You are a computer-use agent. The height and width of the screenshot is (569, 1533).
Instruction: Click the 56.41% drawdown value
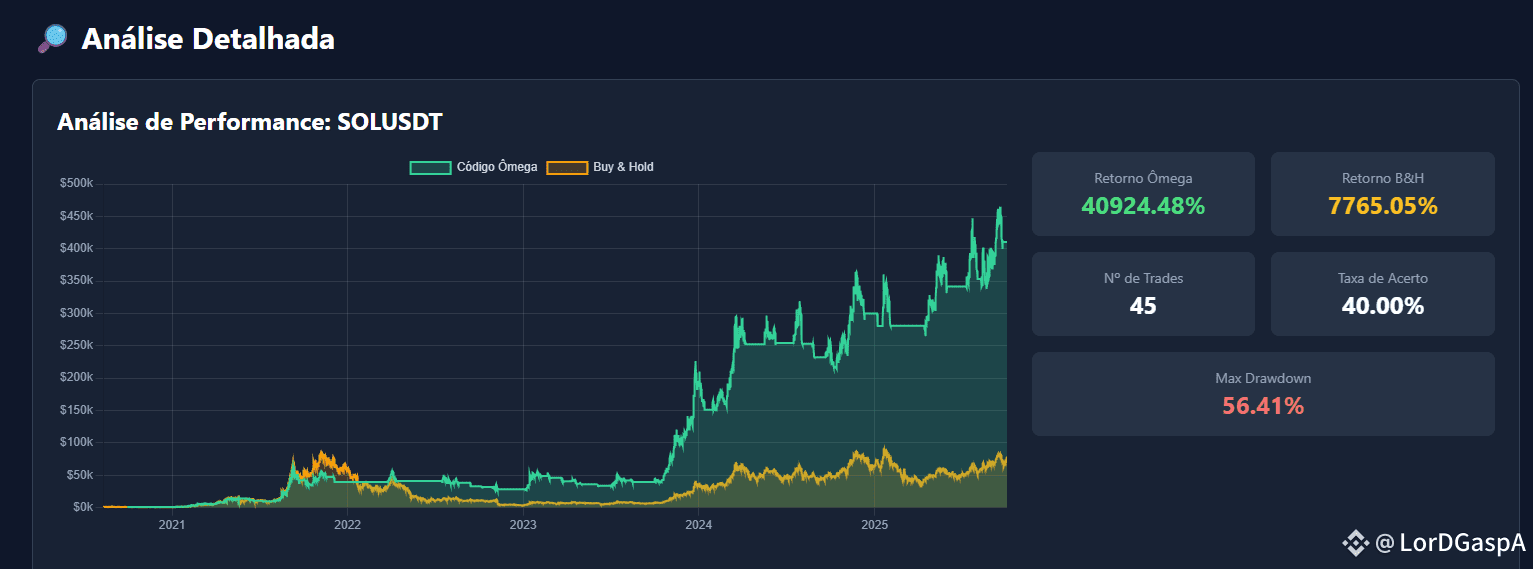coord(1263,406)
